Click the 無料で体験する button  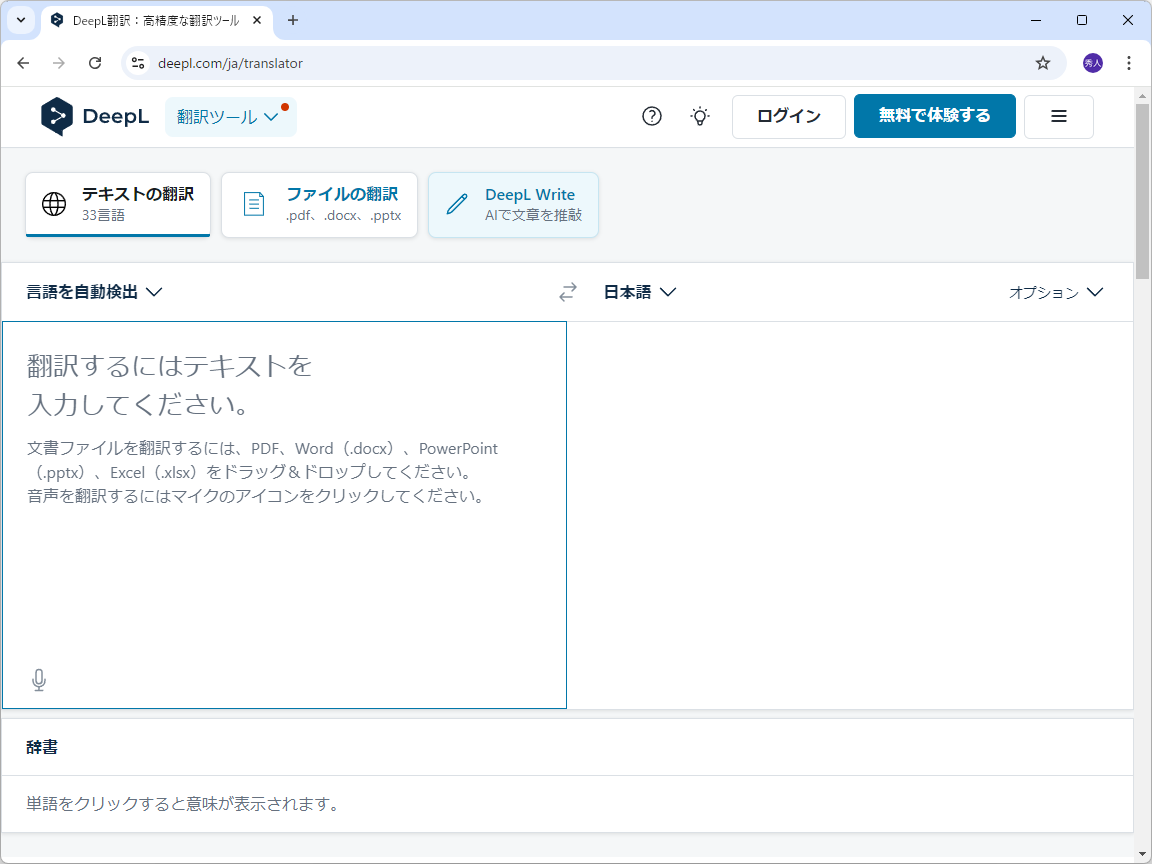(x=934, y=116)
